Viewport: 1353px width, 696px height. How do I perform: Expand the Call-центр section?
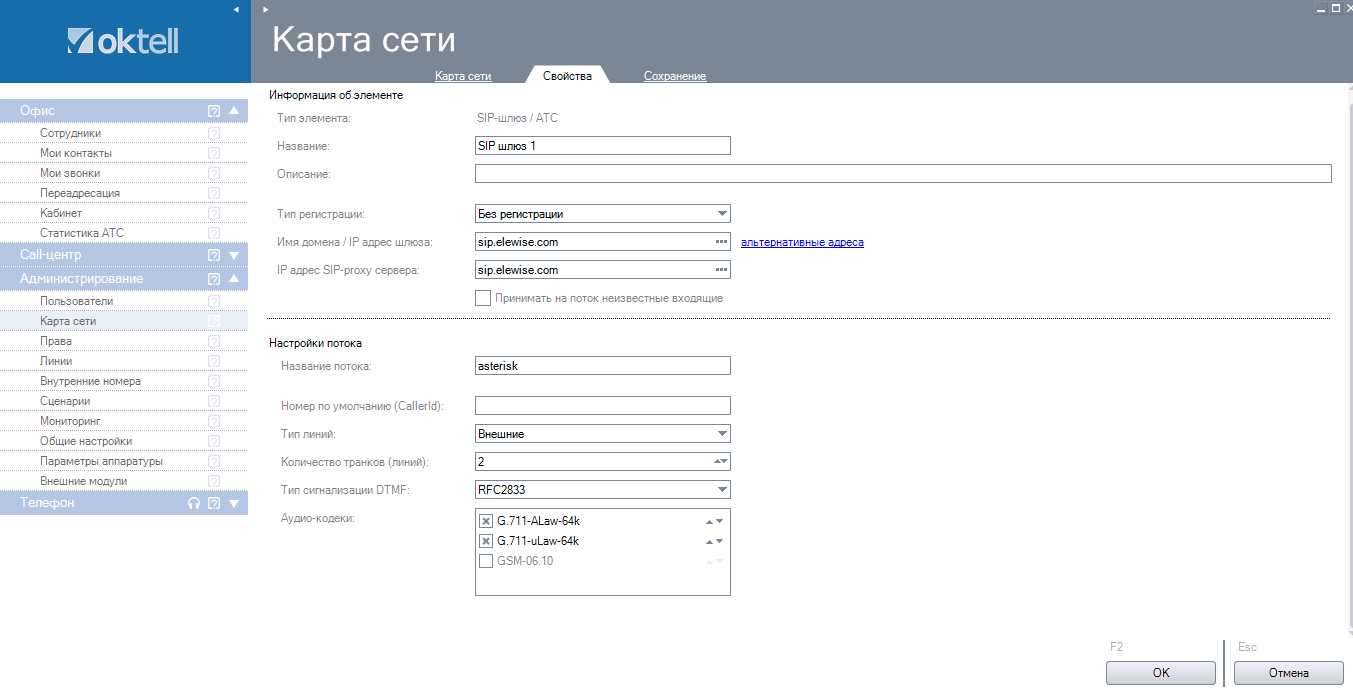234,255
